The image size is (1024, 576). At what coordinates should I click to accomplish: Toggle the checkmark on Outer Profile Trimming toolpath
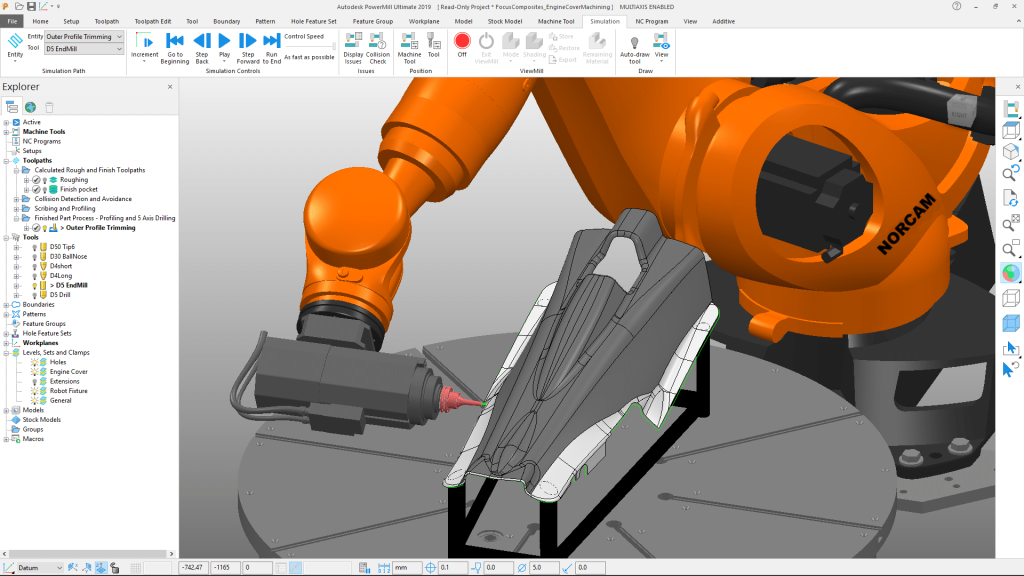coord(36,227)
